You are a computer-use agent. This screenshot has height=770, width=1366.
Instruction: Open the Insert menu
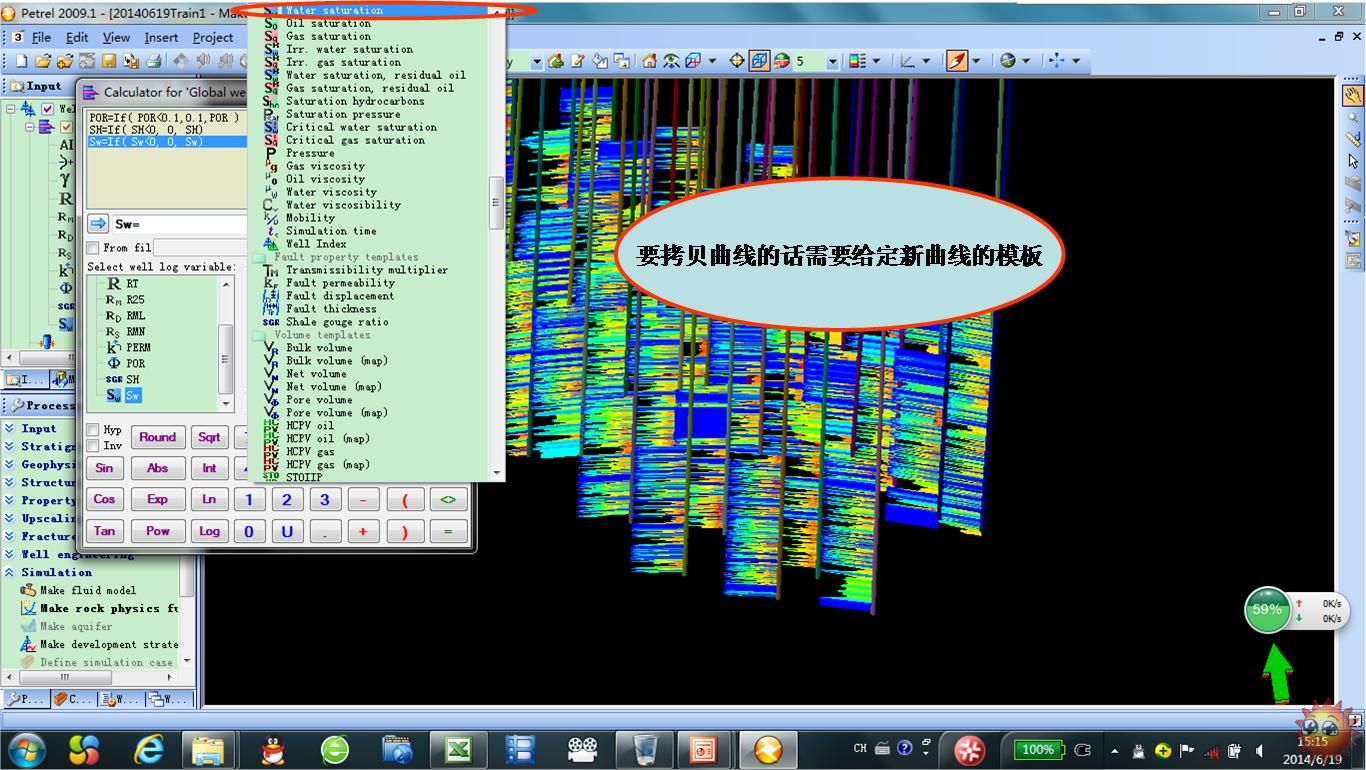(161, 37)
